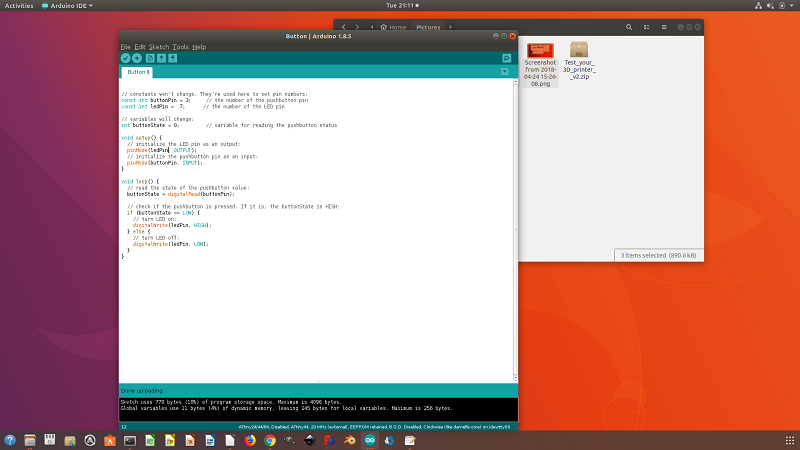This screenshot has width=800, height=450.
Task: Open the Edit menu in Arduino
Action: [x=140, y=47]
